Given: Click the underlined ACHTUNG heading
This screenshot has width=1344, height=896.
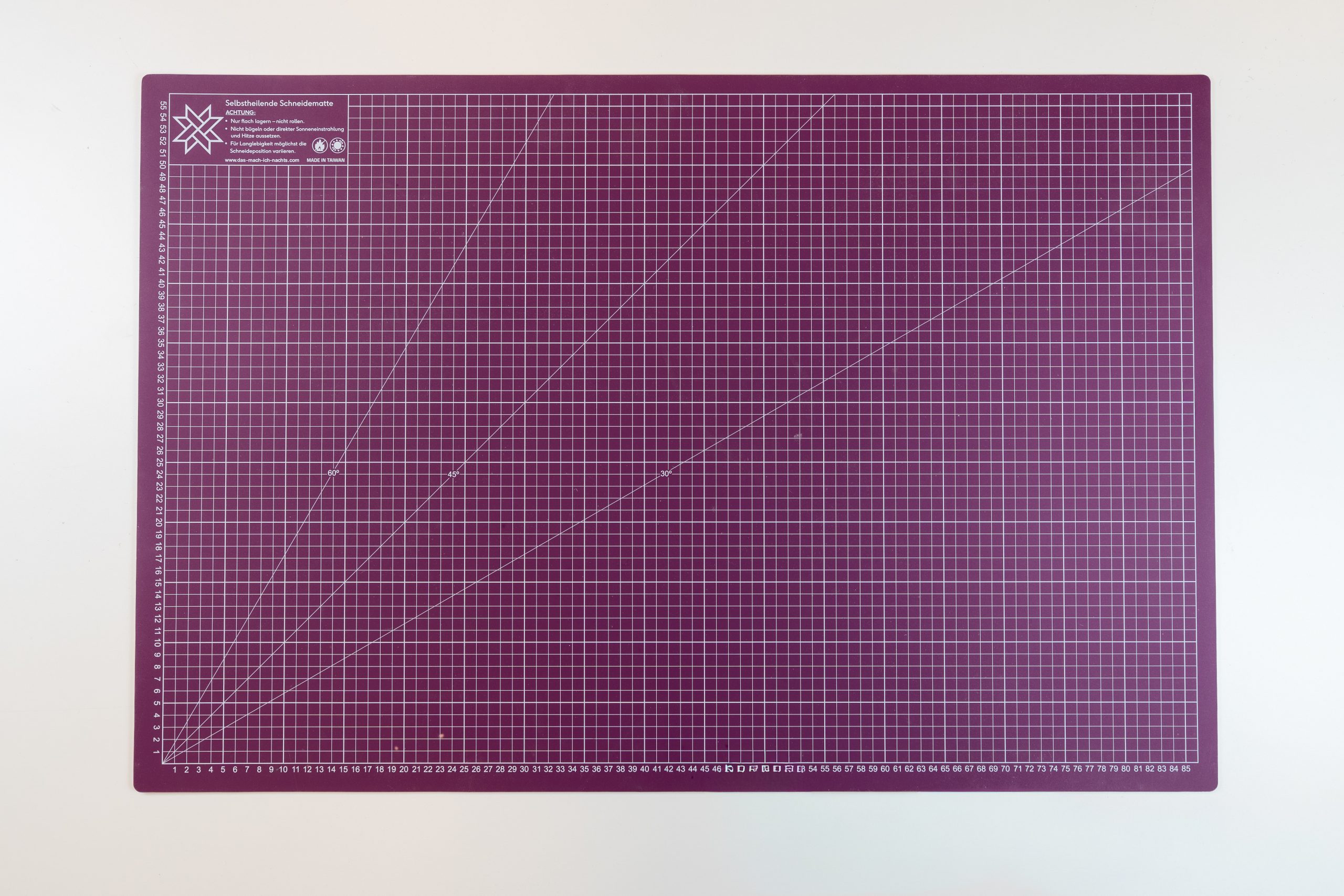Looking at the screenshot, I should [240, 112].
